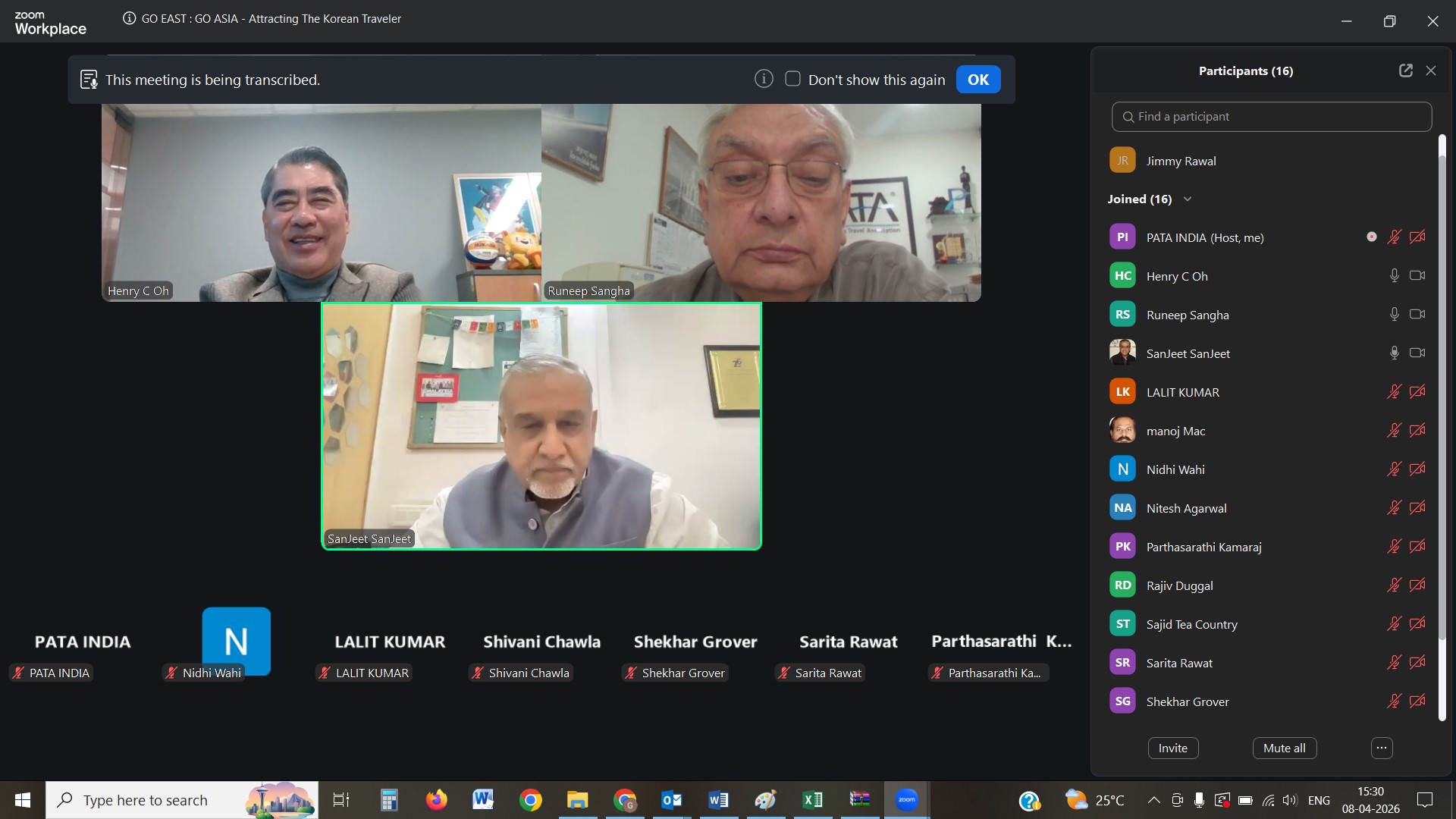
Task: Click the camera-off icon beside Nidhi Wahi
Action: tap(1418, 469)
